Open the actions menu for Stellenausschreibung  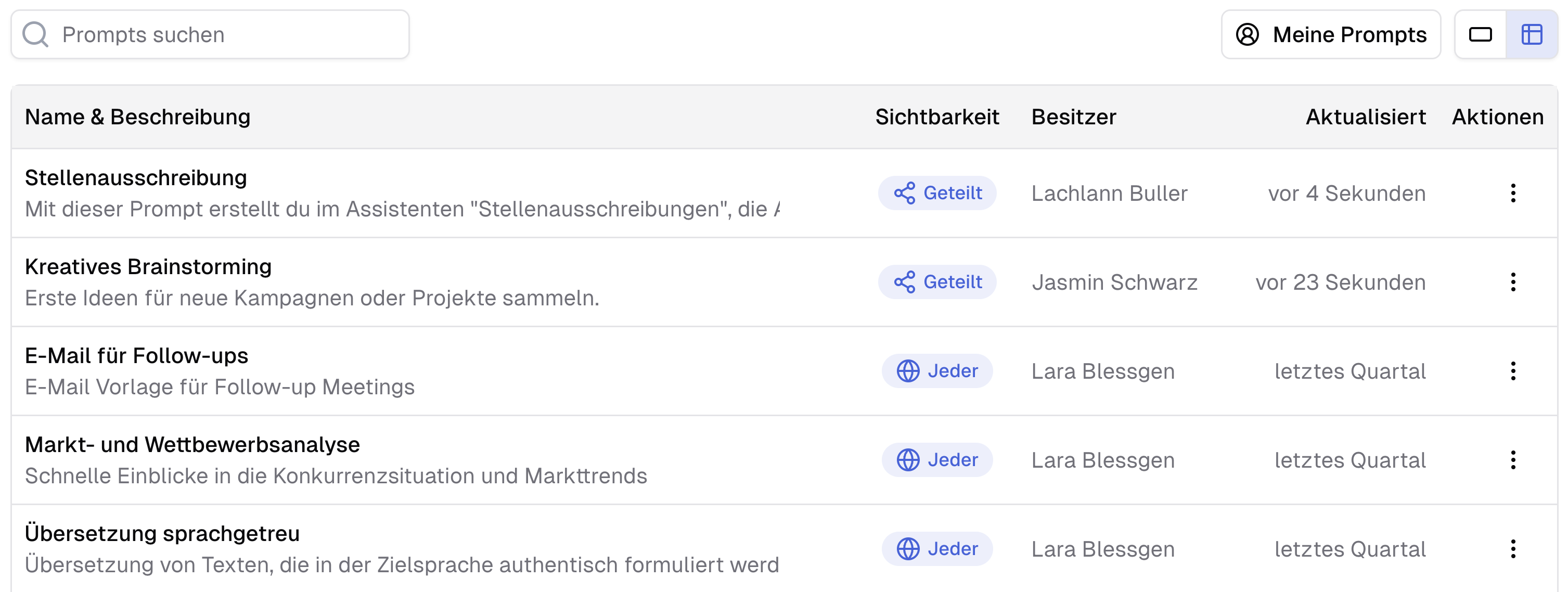(x=1514, y=193)
